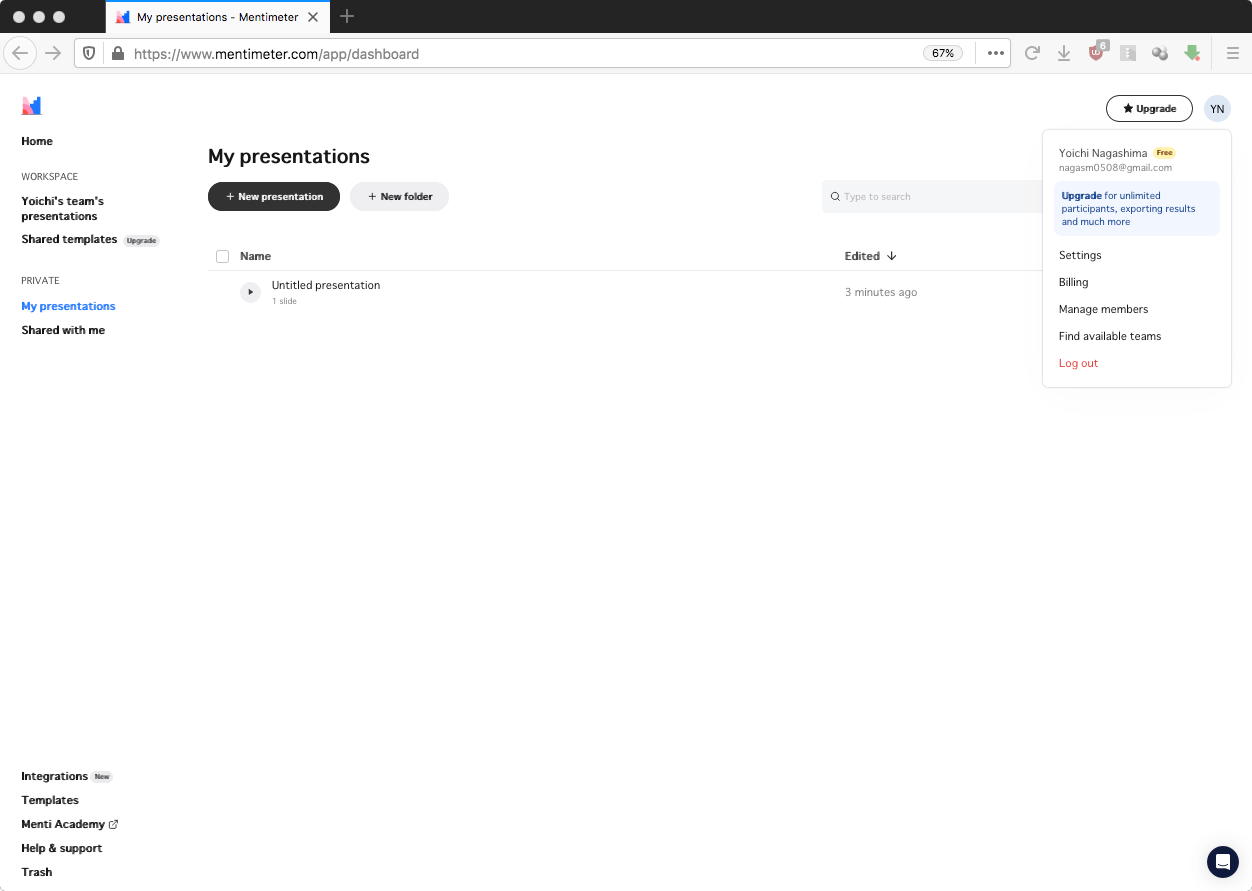Screen dimensions: 1252x891
Task: Open Help & support
Action: coord(61,848)
